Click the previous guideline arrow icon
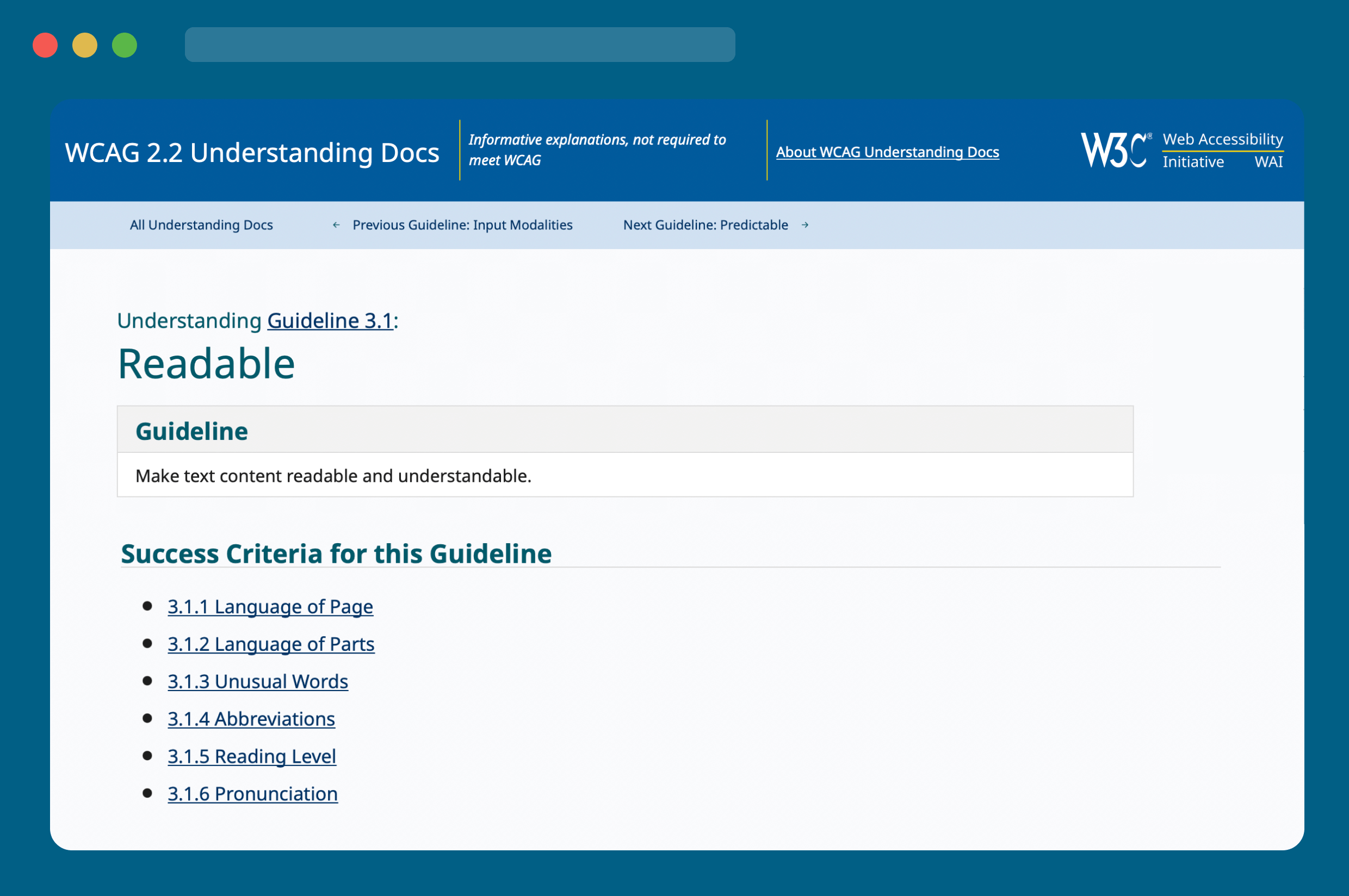This screenshot has width=1349, height=896. (x=336, y=224)
